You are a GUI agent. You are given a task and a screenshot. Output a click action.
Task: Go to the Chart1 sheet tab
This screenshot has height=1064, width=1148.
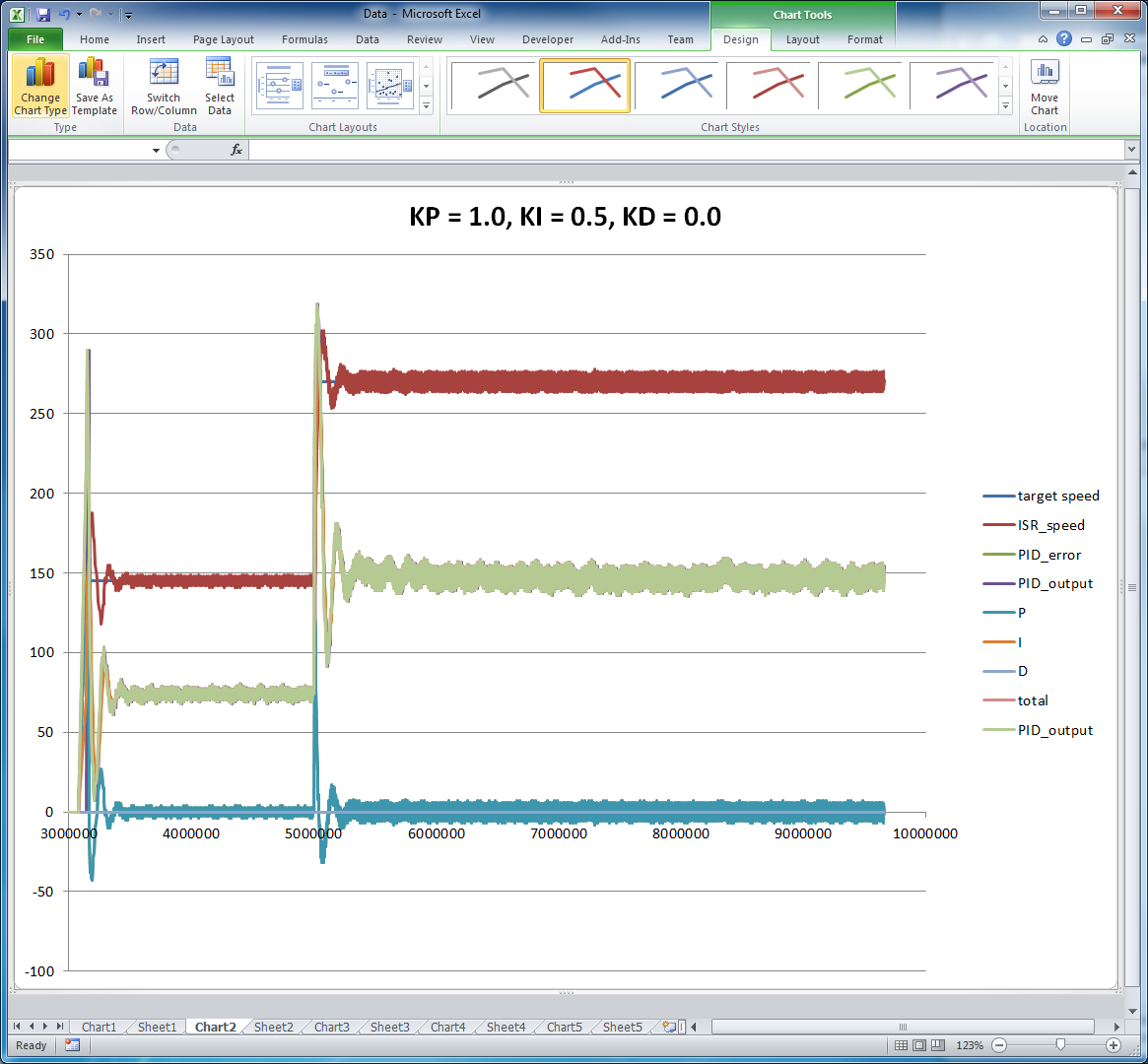point(99,1027)
